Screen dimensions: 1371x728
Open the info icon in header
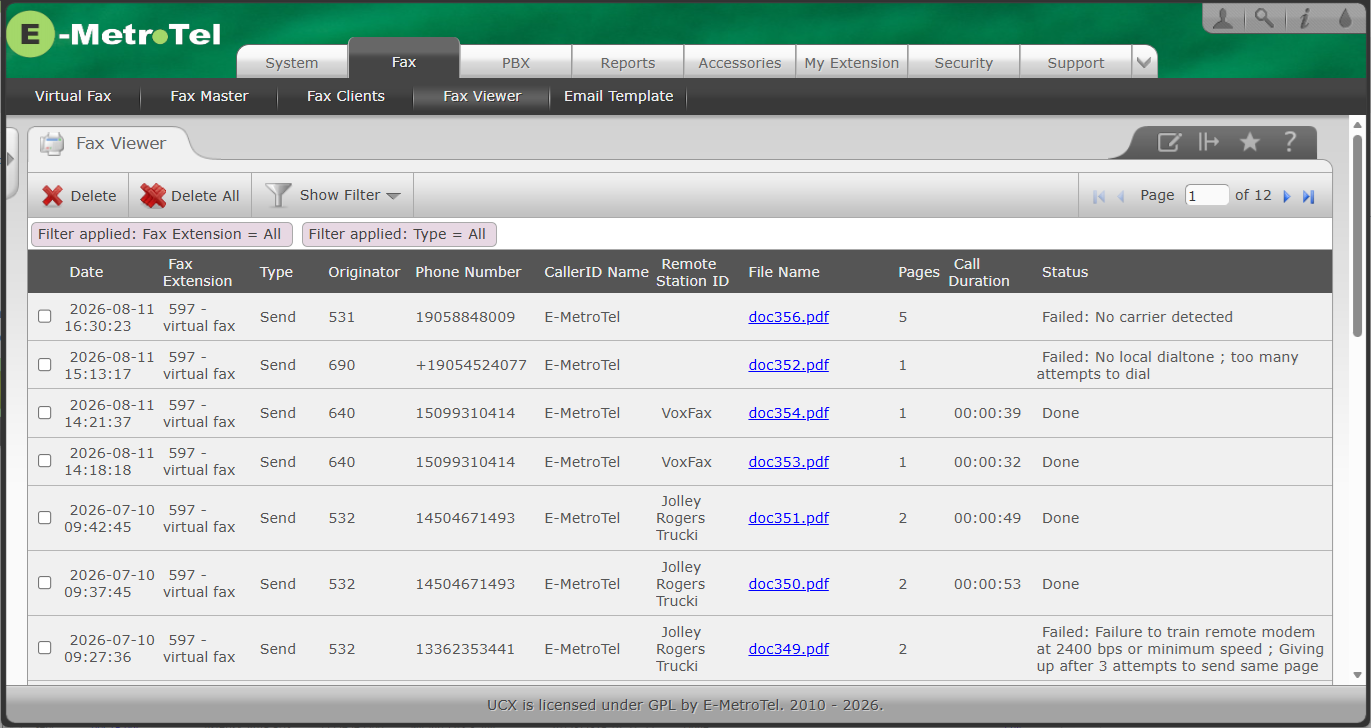[x=1304, y=18]
